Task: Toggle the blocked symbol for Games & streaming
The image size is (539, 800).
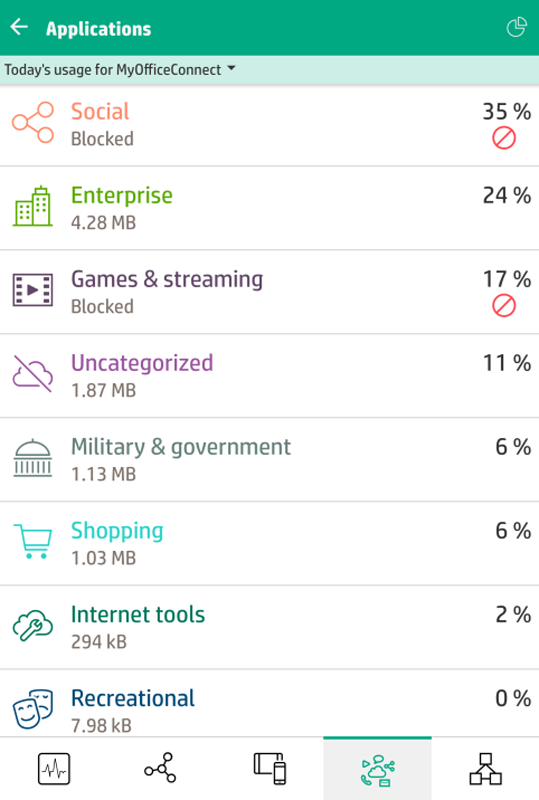Action: click(x=504, y=306)
